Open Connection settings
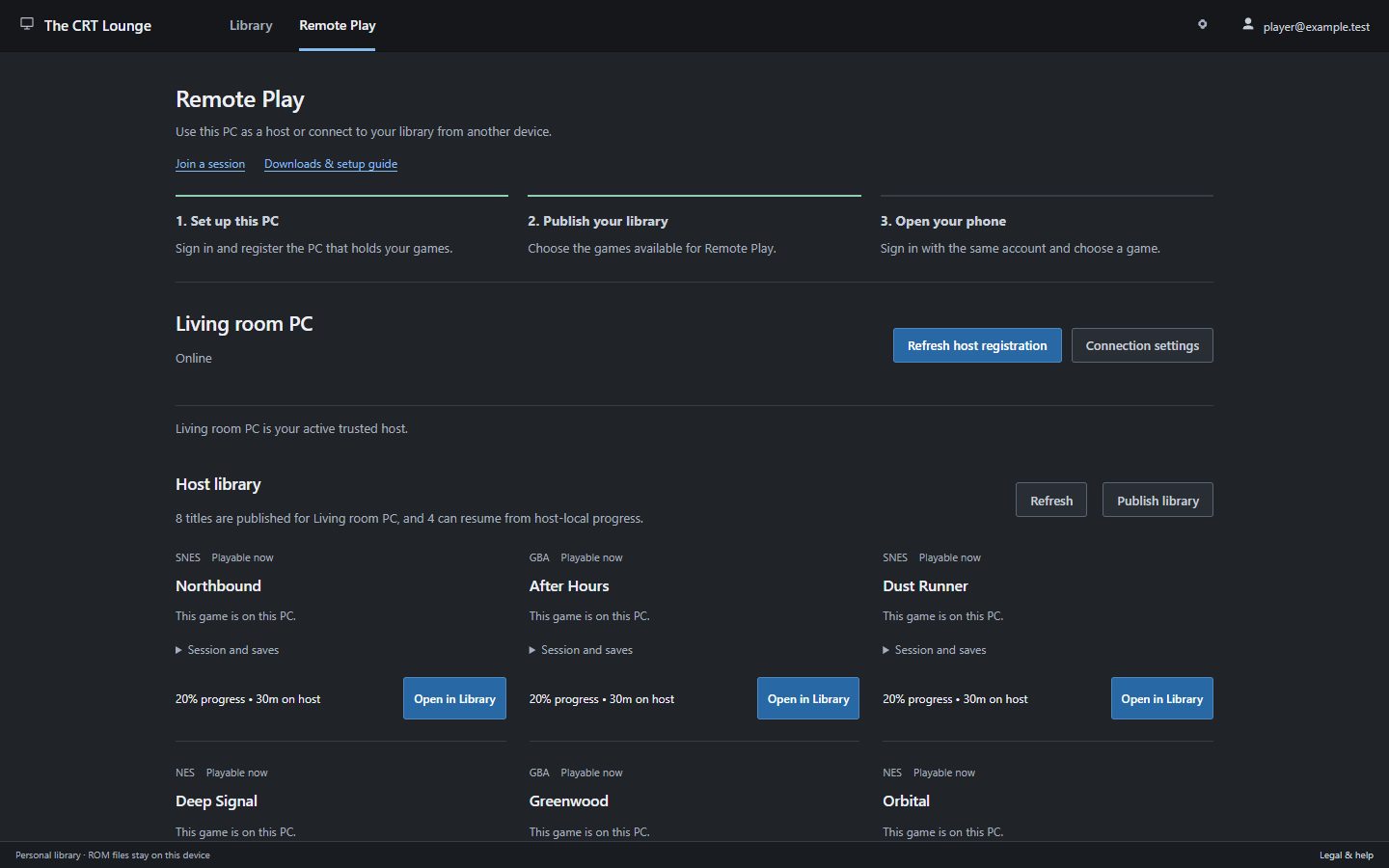Viewport: 1389px width, 868px height. 1142,345
